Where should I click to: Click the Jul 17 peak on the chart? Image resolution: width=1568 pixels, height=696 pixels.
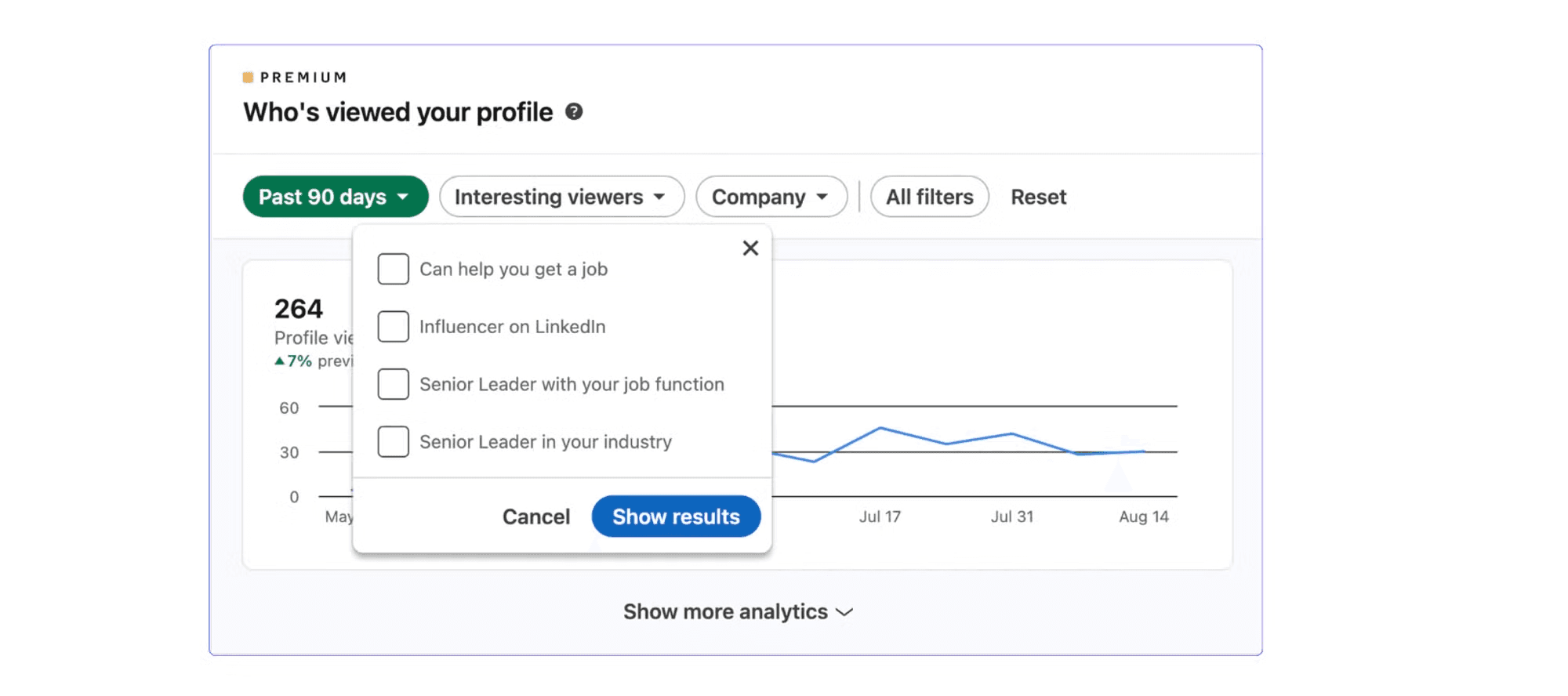880,428
